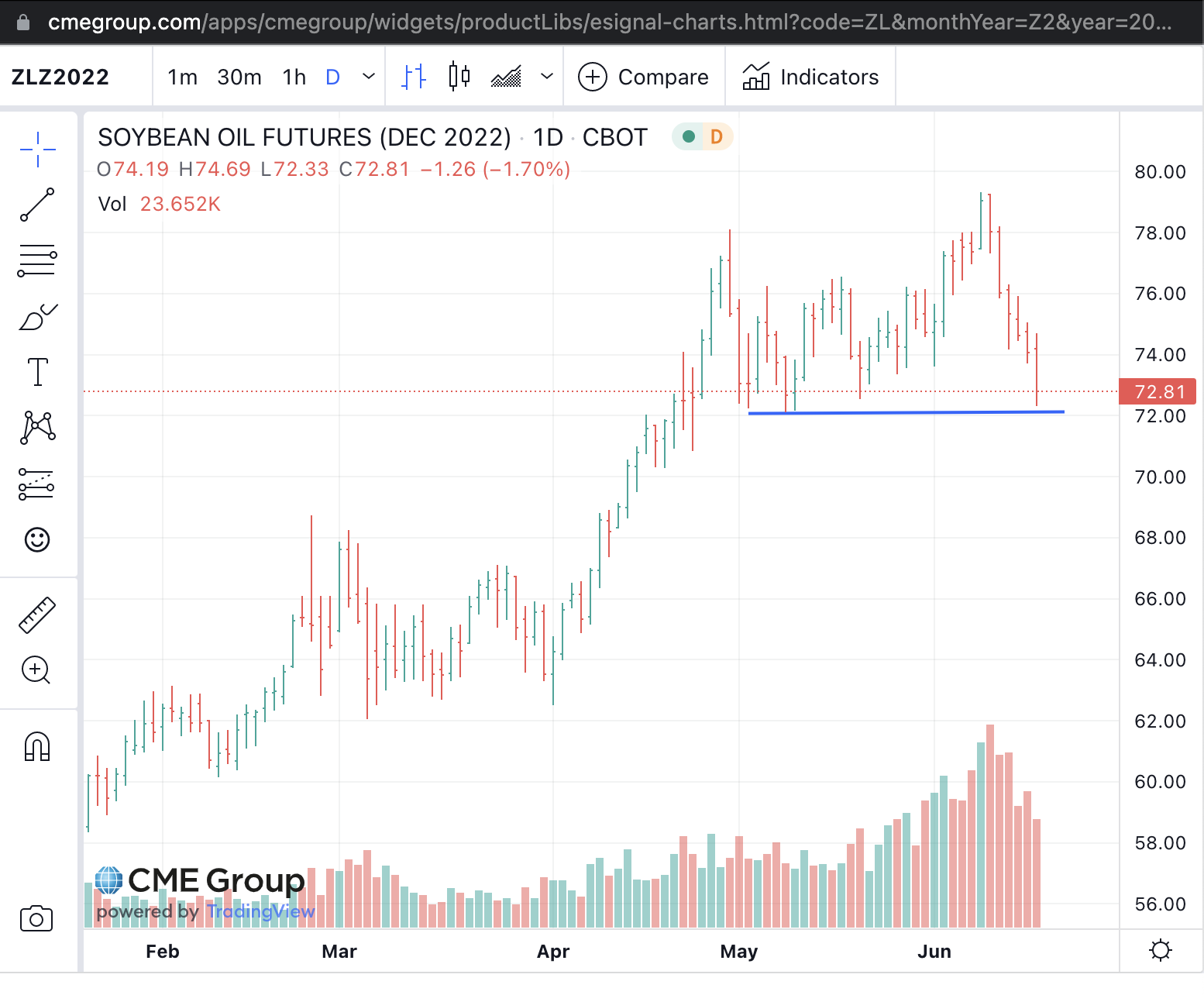Select the trend line drawing tool
Screen dimensions: 1204x995
point(37,205)
